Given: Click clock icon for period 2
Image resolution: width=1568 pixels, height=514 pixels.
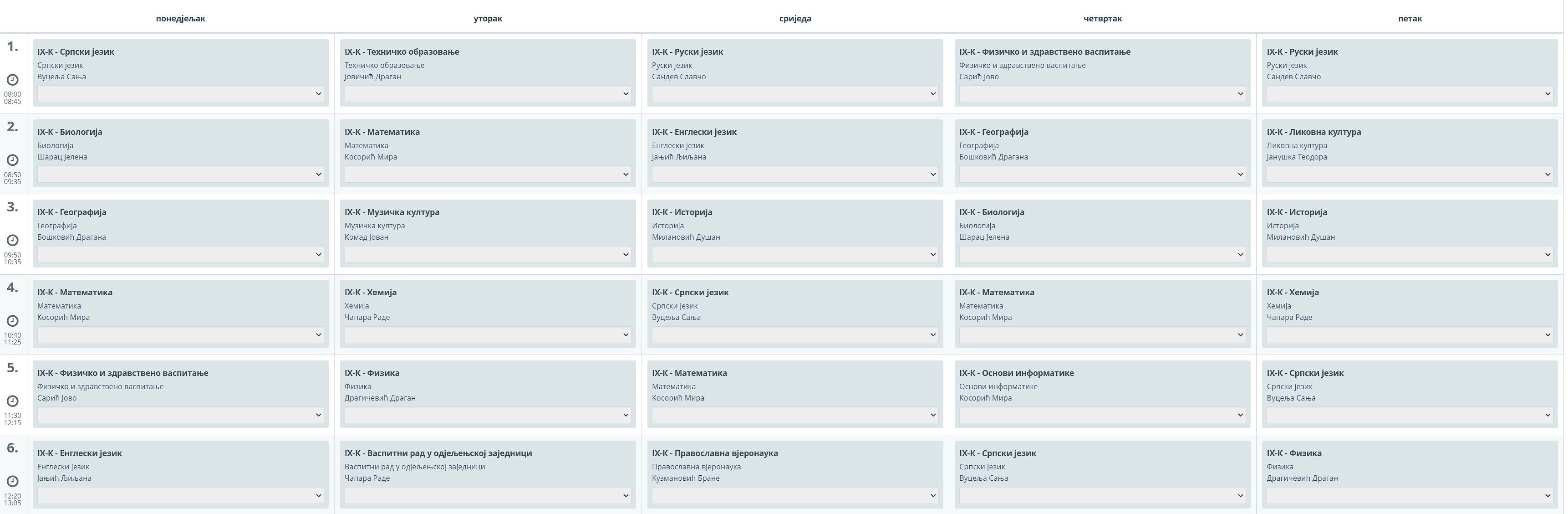Looking at the screenshot, I should point(12,160).
